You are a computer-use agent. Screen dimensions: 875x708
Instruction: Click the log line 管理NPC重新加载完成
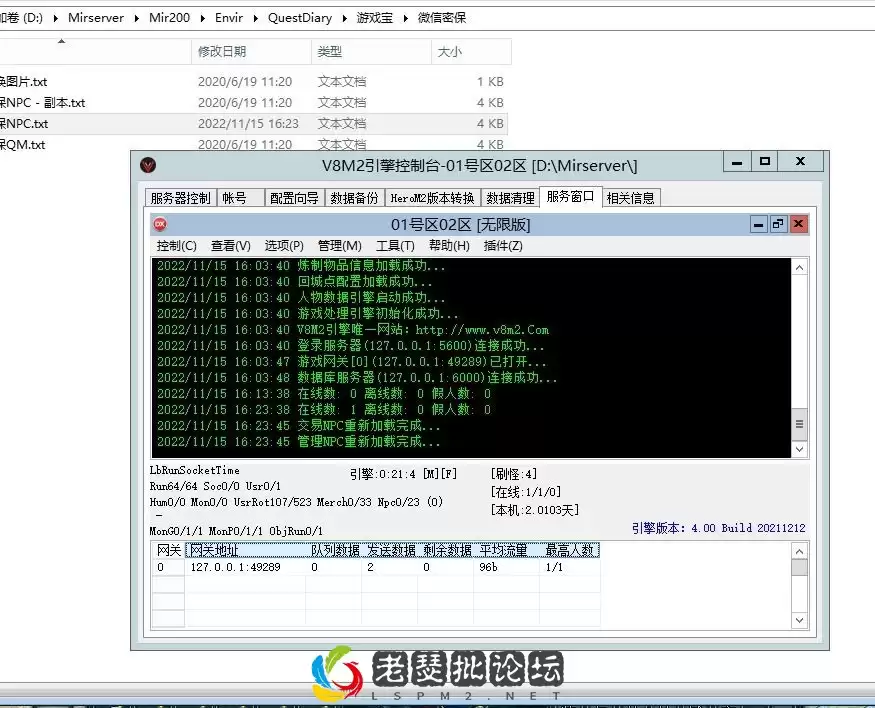pyautogui.click(x=299, y=442)
